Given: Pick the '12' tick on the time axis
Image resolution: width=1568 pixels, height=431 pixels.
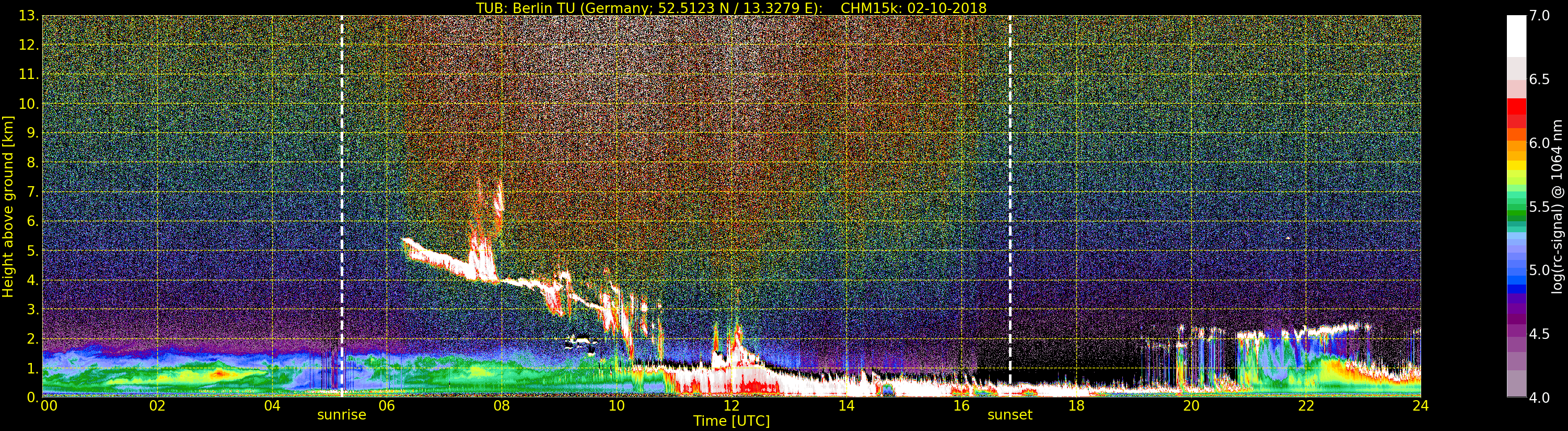Looking at the screenshot, I should [x=731, y=405].
